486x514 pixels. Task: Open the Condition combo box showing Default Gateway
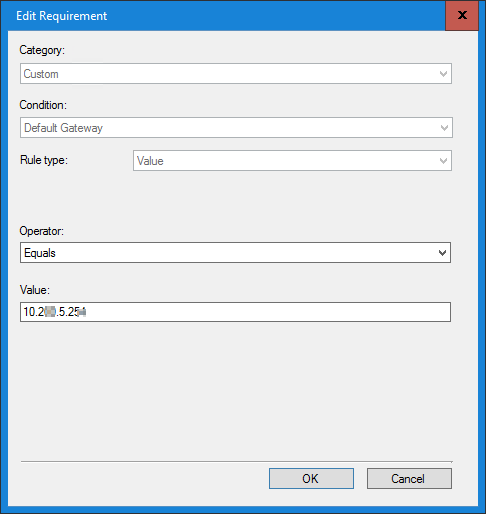(x=236, y=128)
